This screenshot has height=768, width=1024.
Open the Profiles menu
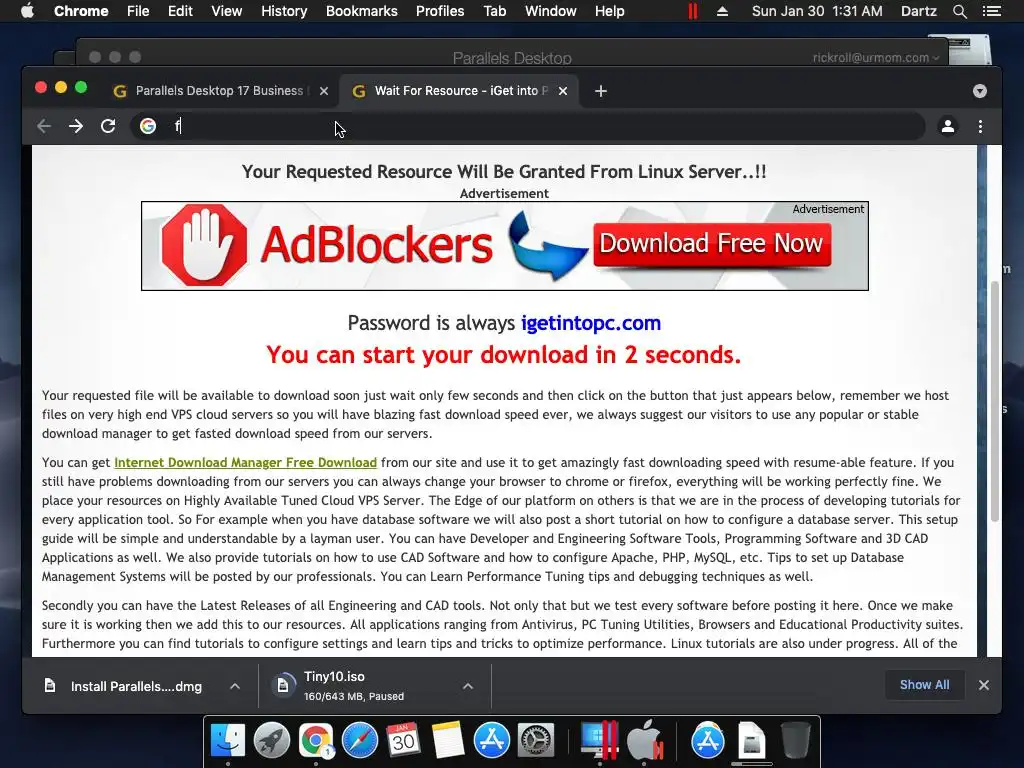(x=440, y=11)
